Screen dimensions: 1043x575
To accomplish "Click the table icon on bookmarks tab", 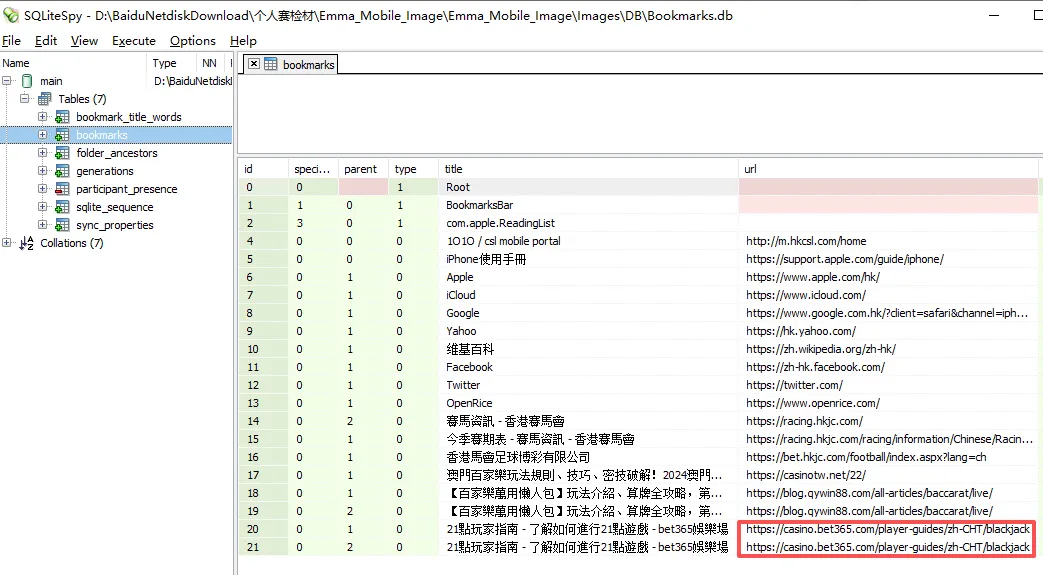I will (x=271, y=64).
